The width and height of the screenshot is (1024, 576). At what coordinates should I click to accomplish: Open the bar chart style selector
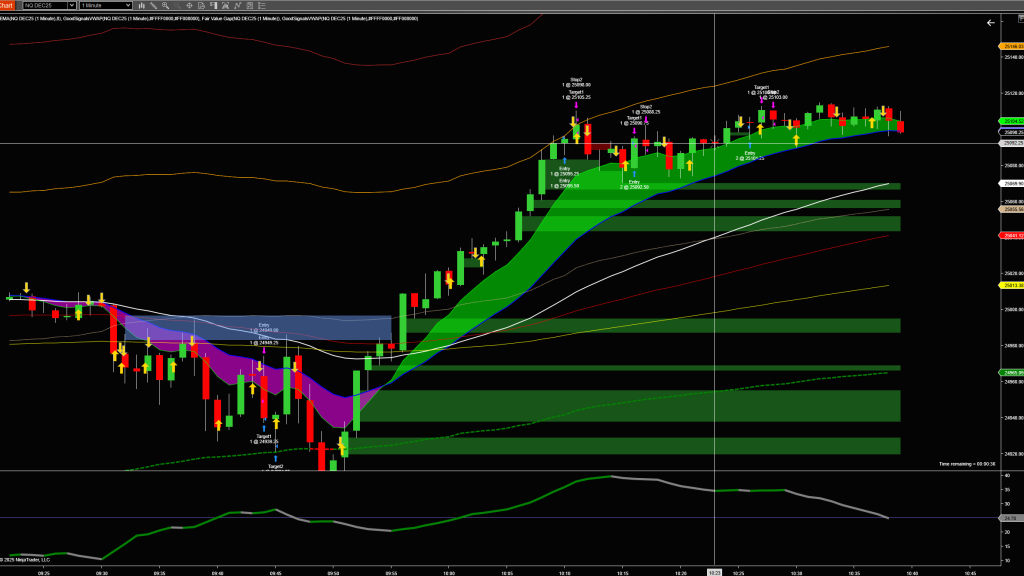click(142, 5)
